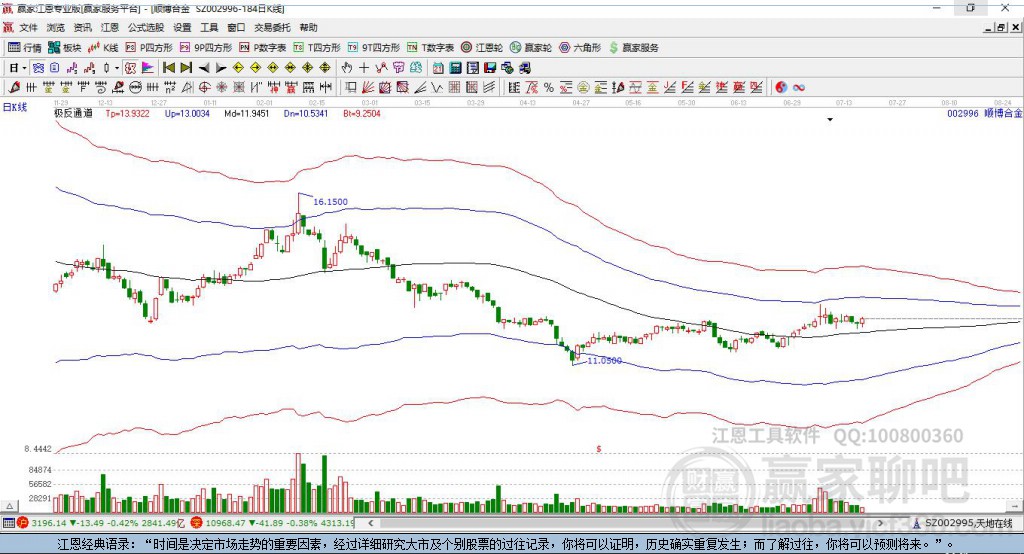The height and width of the screenshot is (554, 1024).
Task: Click the 日K线 period label
Action: point(15,107)
